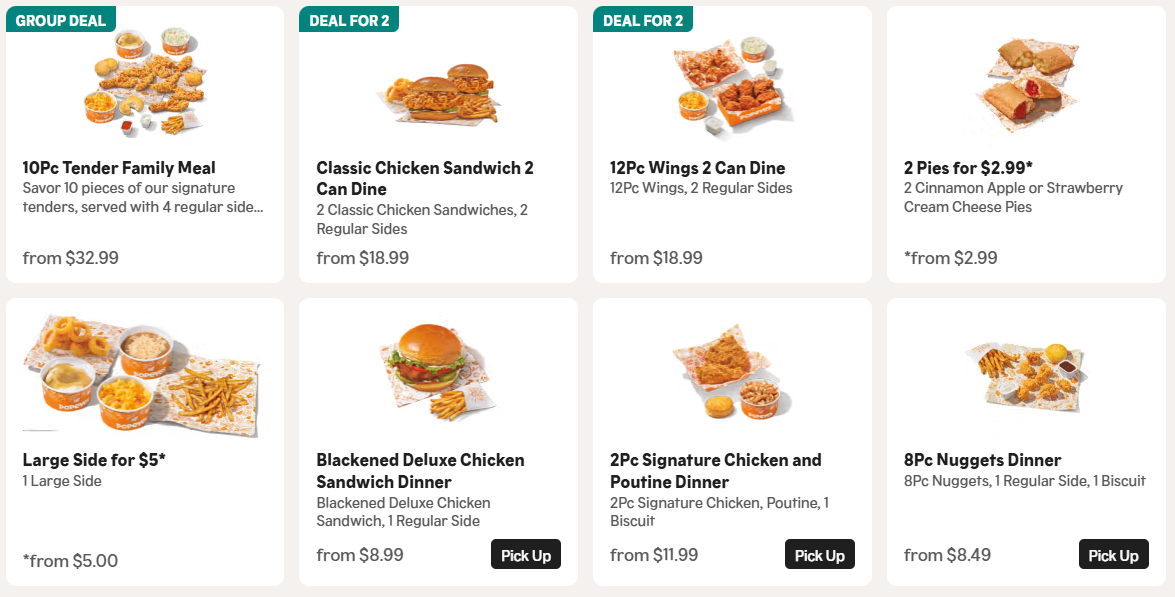Screen dimensions: 1175x597
Task: Click the DEAL FOR 2 badge on chicken sandwich card
Action: pos(349,20)
